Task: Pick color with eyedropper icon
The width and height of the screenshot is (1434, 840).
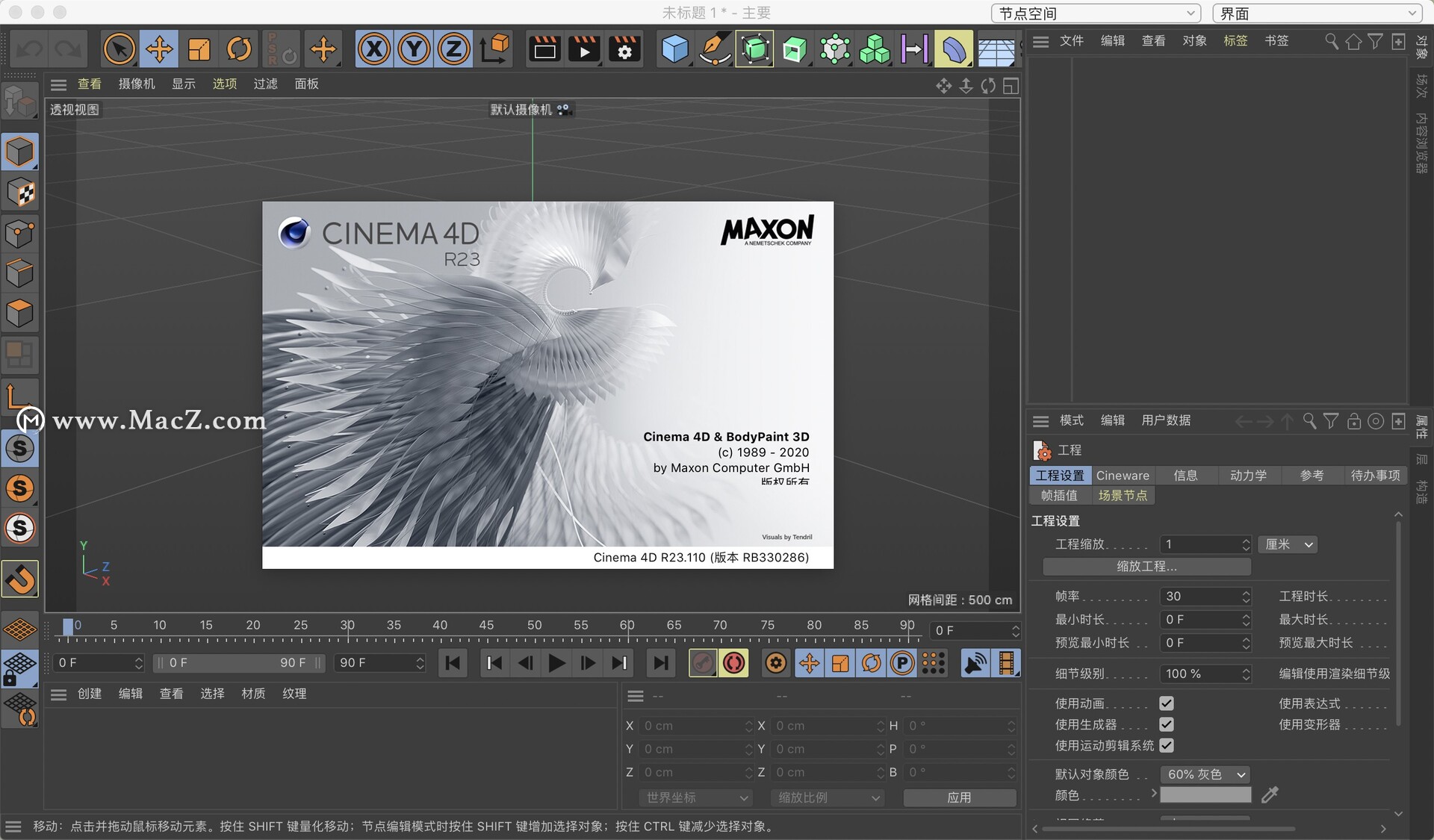Action: [x=1270, y=795]
